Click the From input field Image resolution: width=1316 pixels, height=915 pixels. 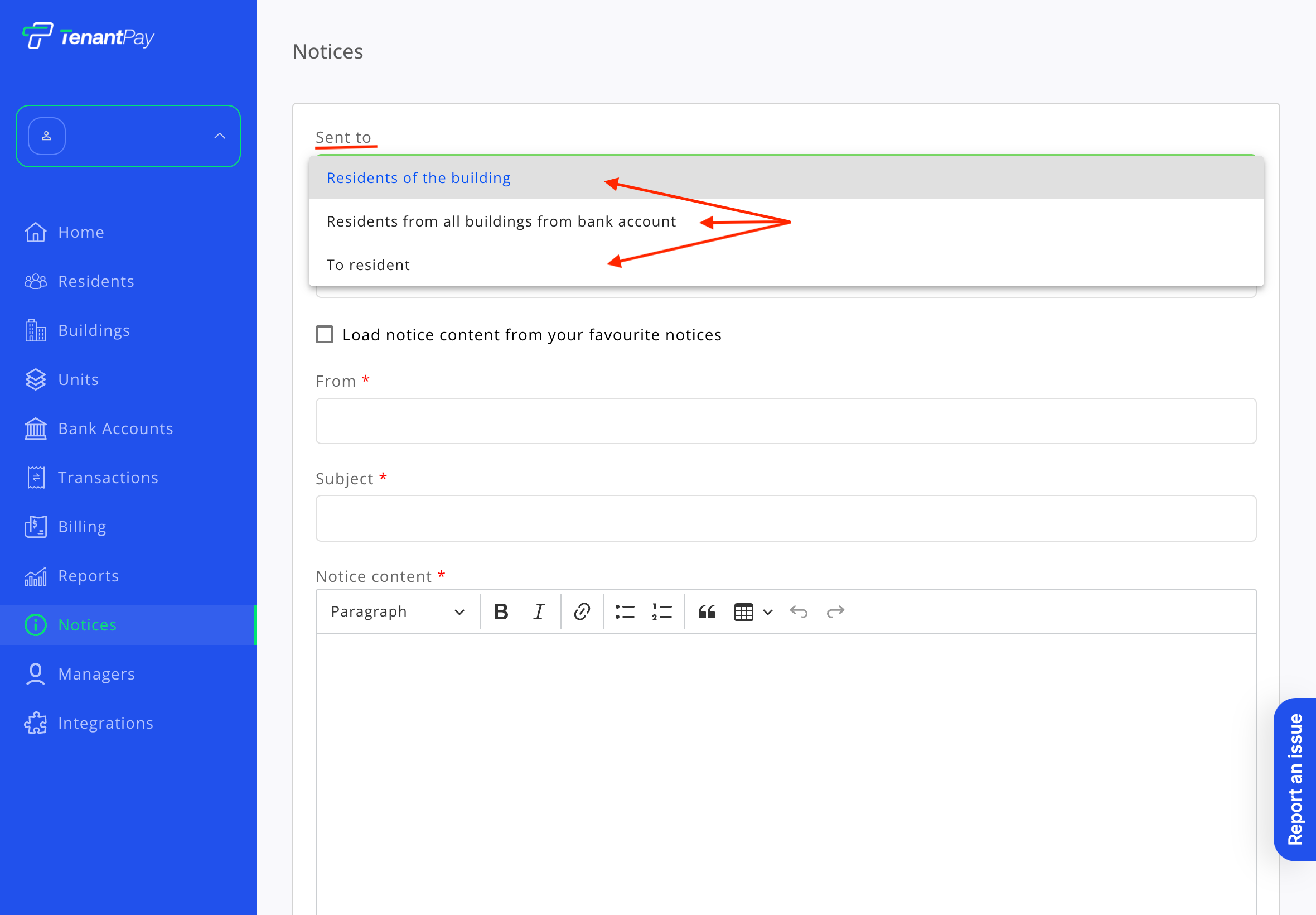pyautogui.click(x=786, y=421)
